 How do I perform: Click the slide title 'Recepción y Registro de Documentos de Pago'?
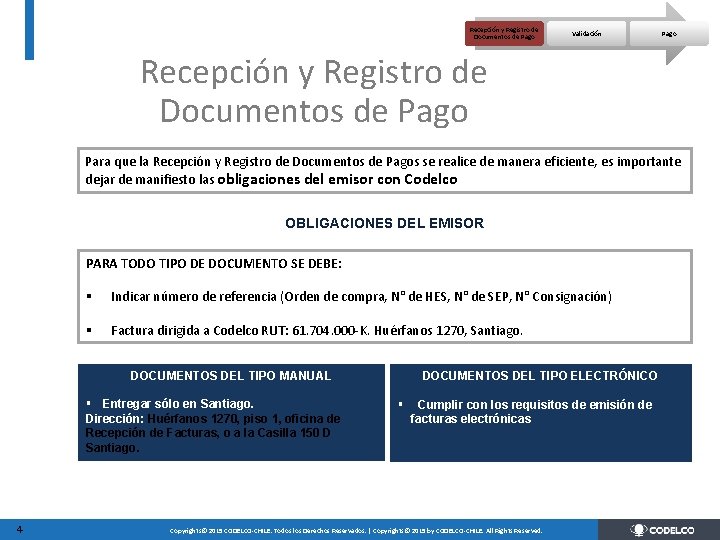[314, 91]
